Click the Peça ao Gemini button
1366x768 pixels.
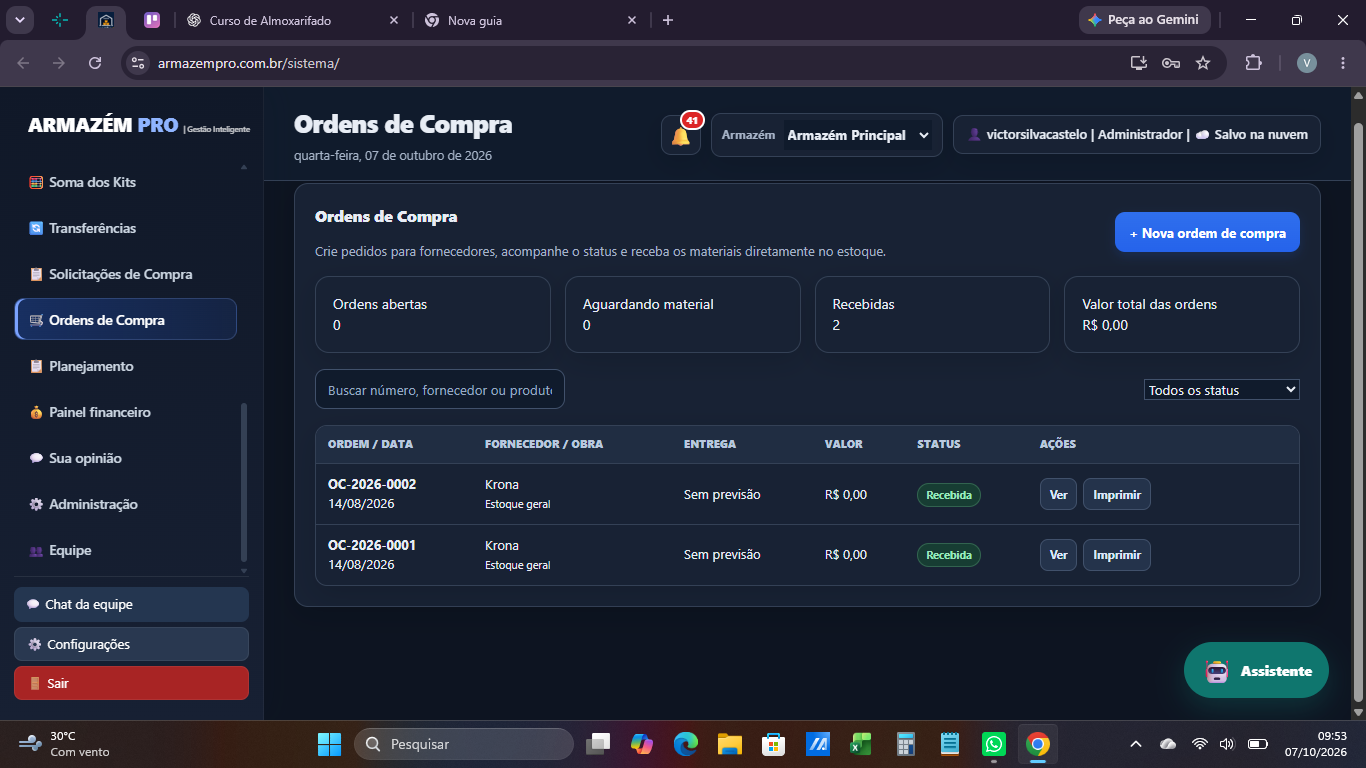pyautogui.click(x=1145, y=20)
